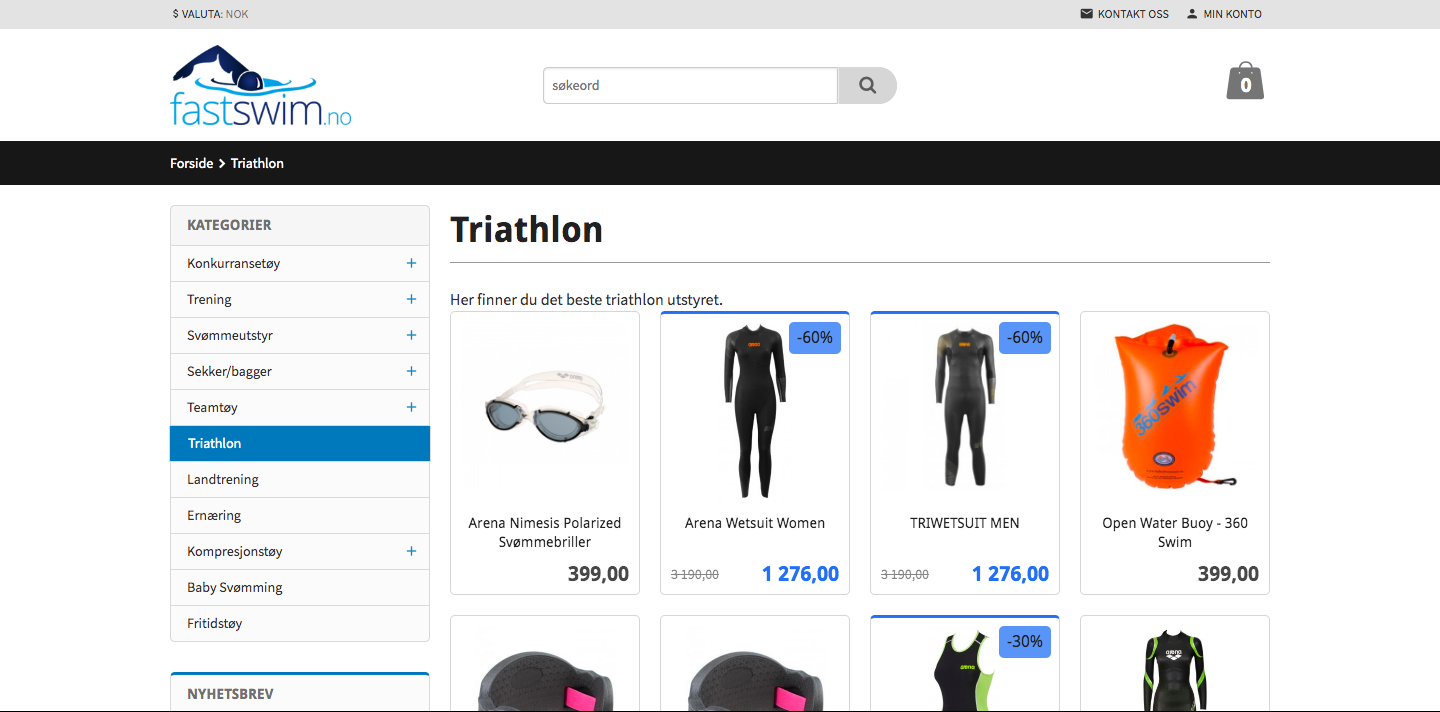Open the Open Water Buoy thumbnail
This screenshot has height=712, width=1440.
(x=1175, y=405)
